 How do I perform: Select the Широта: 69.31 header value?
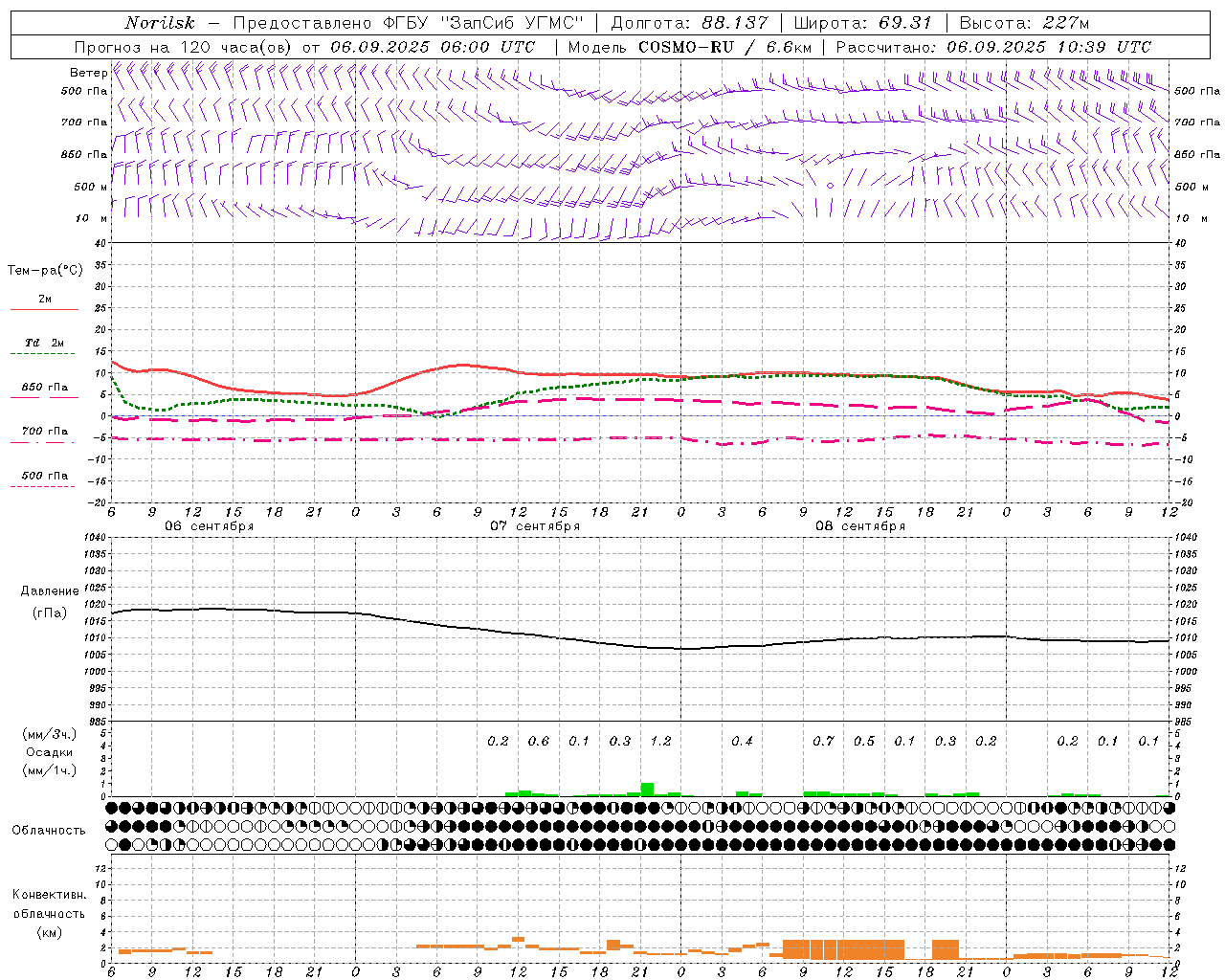pos(863,23)
